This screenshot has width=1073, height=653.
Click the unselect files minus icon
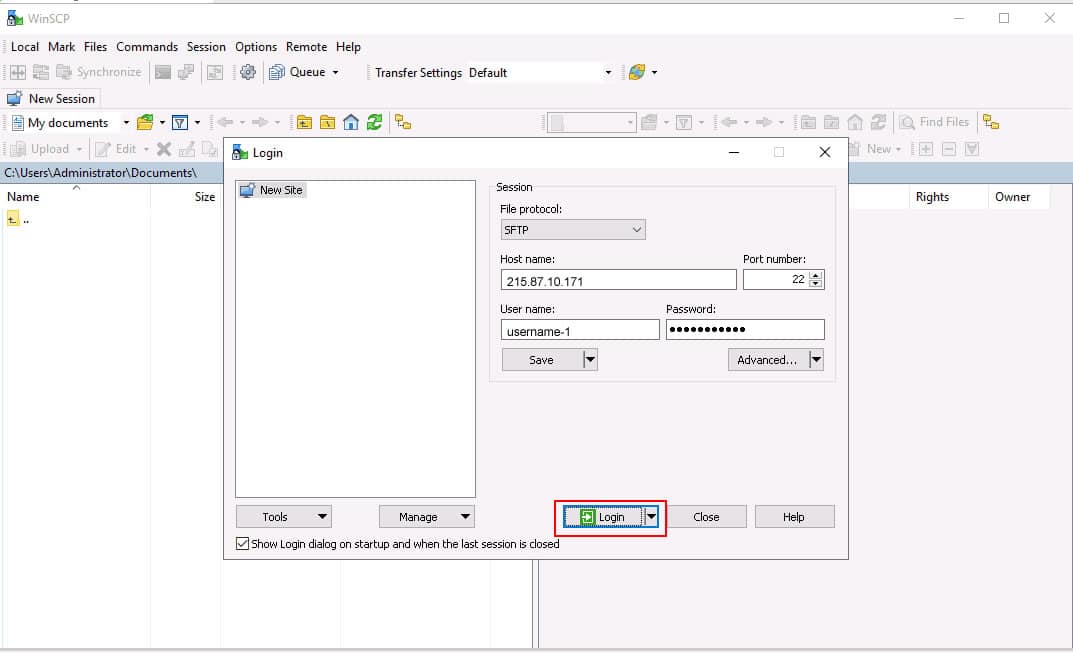[x=949, y=149]
